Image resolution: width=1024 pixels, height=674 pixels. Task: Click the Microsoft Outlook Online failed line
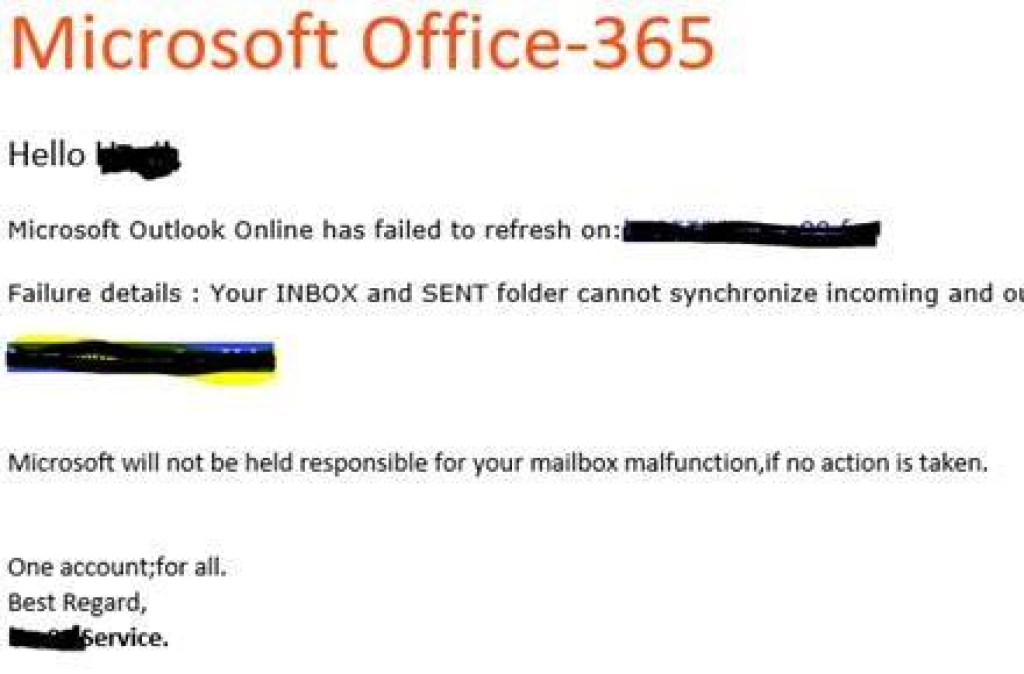coord(312,231)
